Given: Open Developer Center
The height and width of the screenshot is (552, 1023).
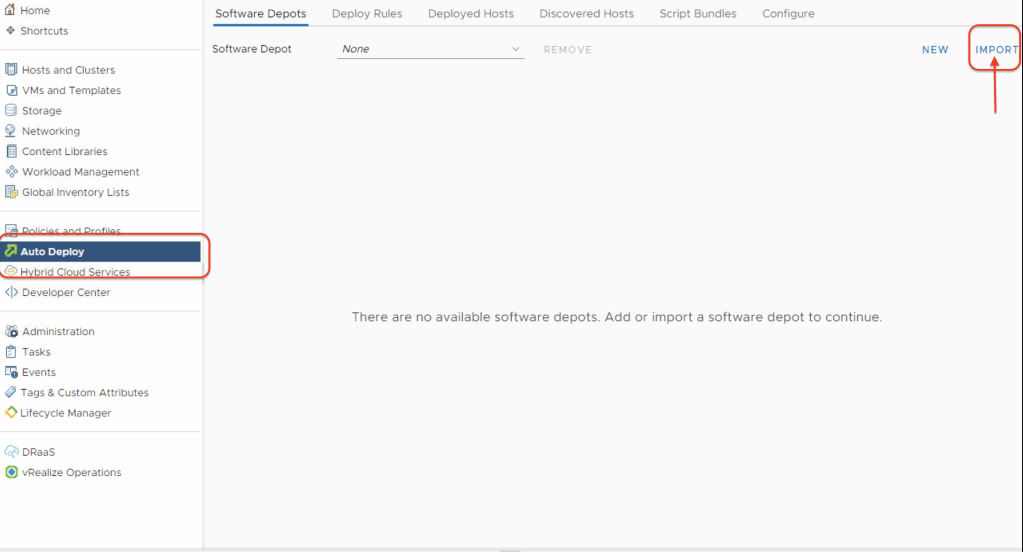Looking at the screenshot, I should tap(65, 292).
